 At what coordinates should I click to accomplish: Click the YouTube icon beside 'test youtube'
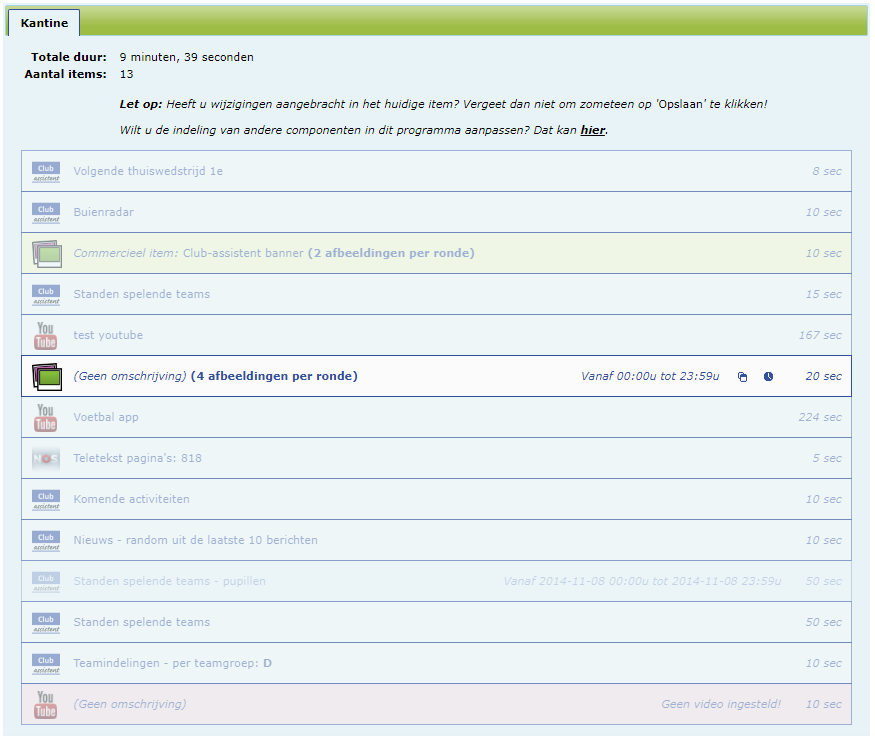46,335
